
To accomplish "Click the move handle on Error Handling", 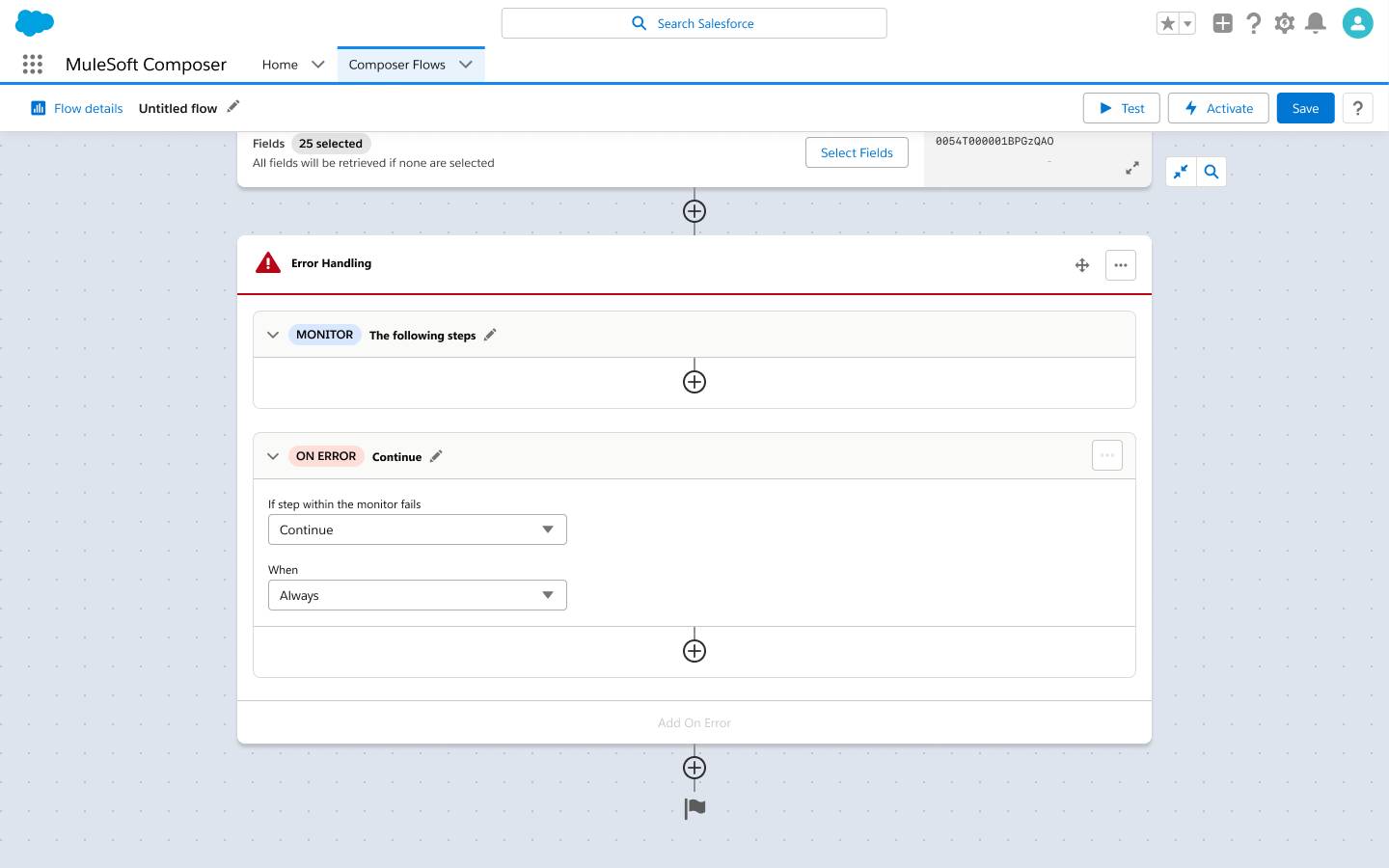I will pos(1082,265).
